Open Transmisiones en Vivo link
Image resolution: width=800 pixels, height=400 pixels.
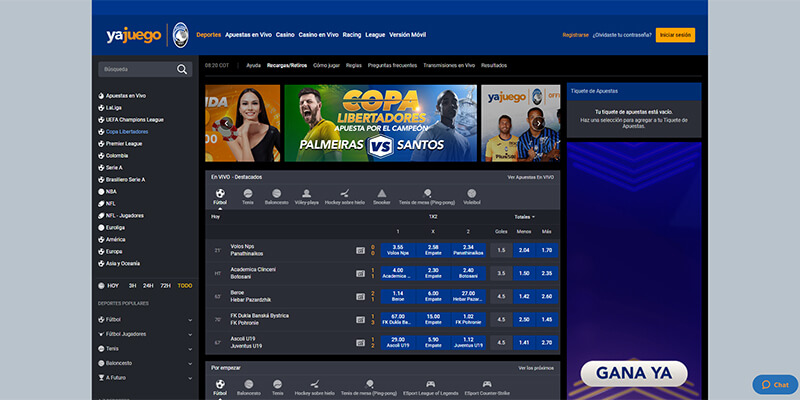(449, 65)
